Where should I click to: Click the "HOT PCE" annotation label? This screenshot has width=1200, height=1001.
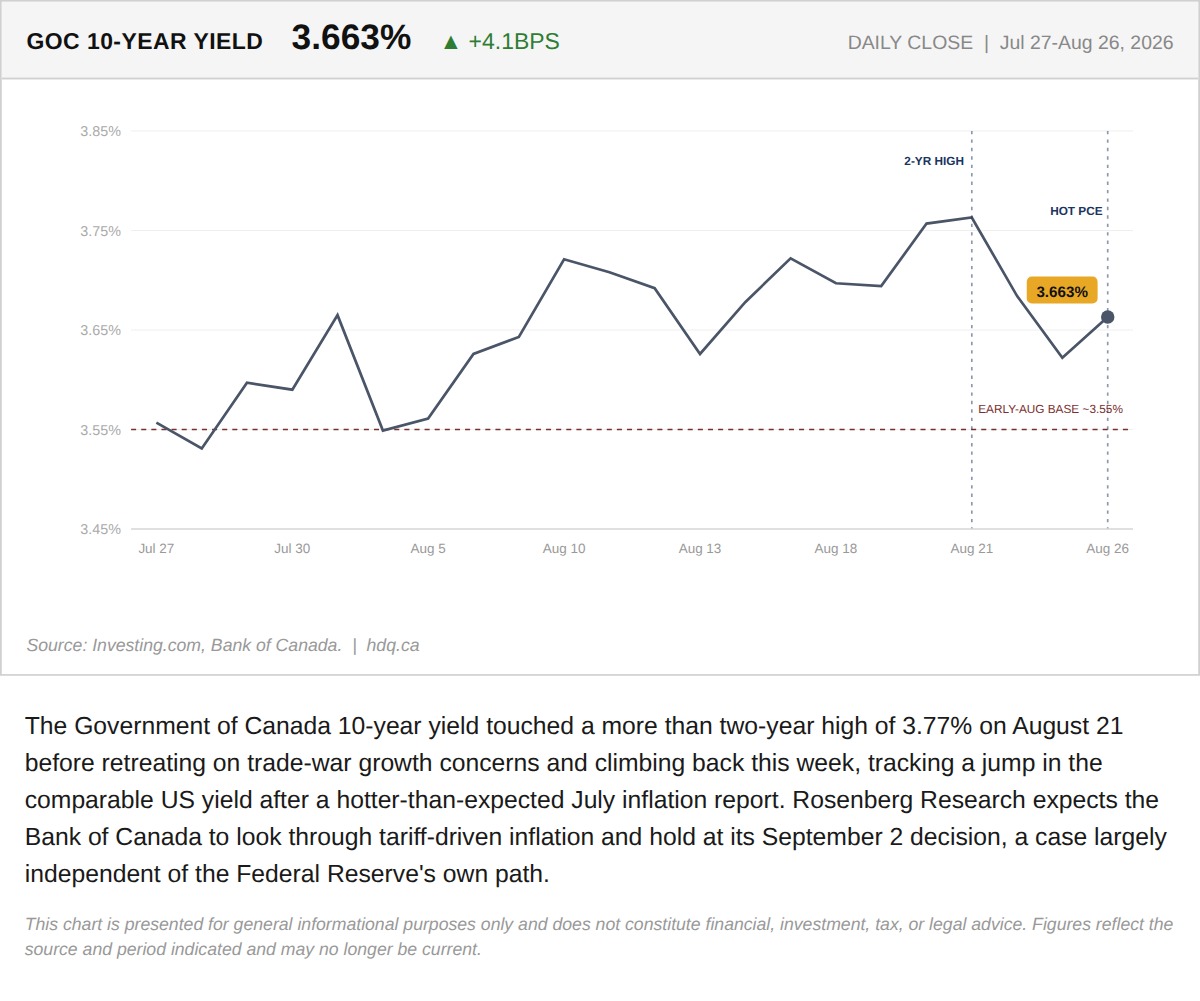click(1076, 211)
